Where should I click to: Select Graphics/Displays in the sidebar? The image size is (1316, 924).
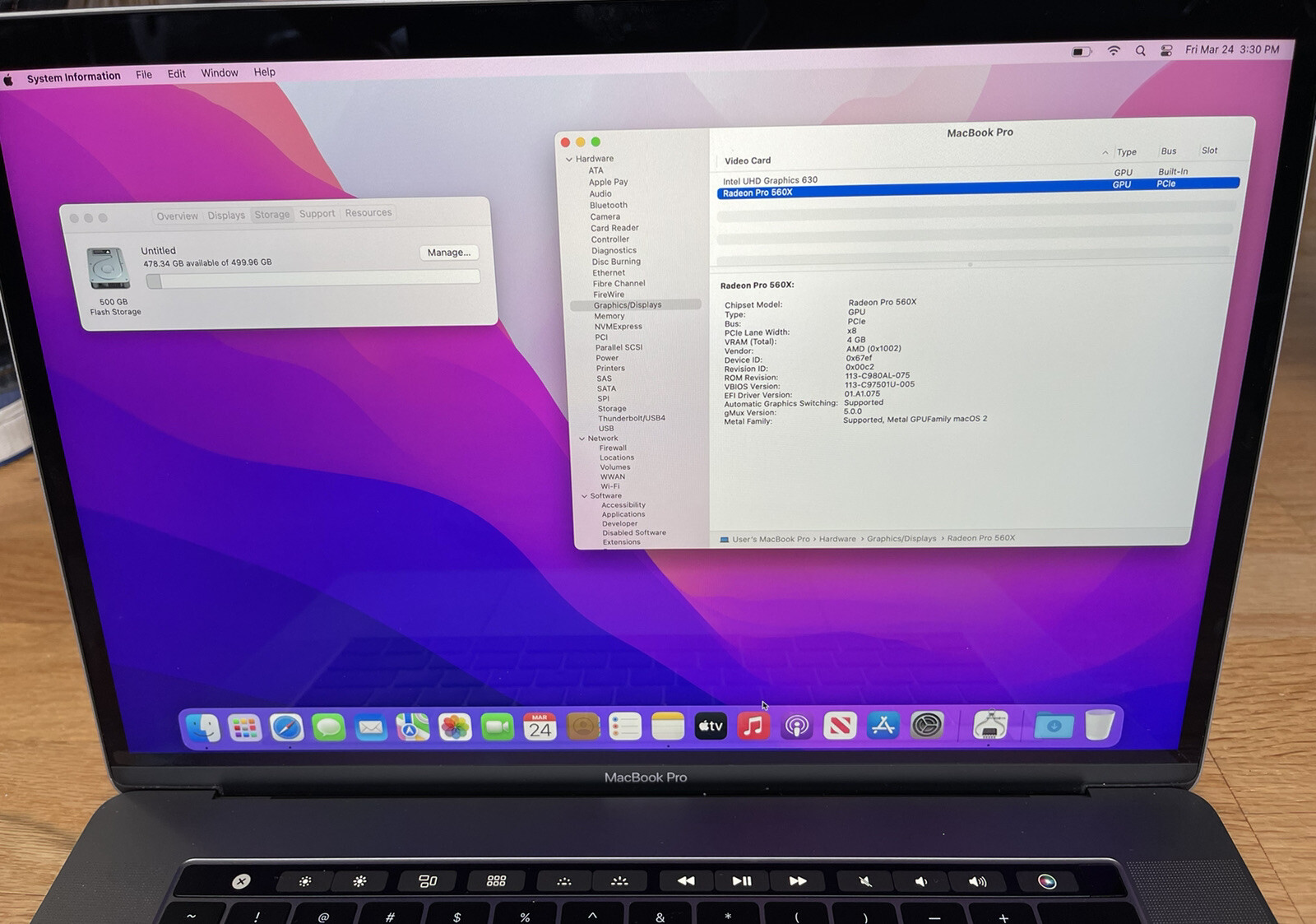(x=635, y=305)
